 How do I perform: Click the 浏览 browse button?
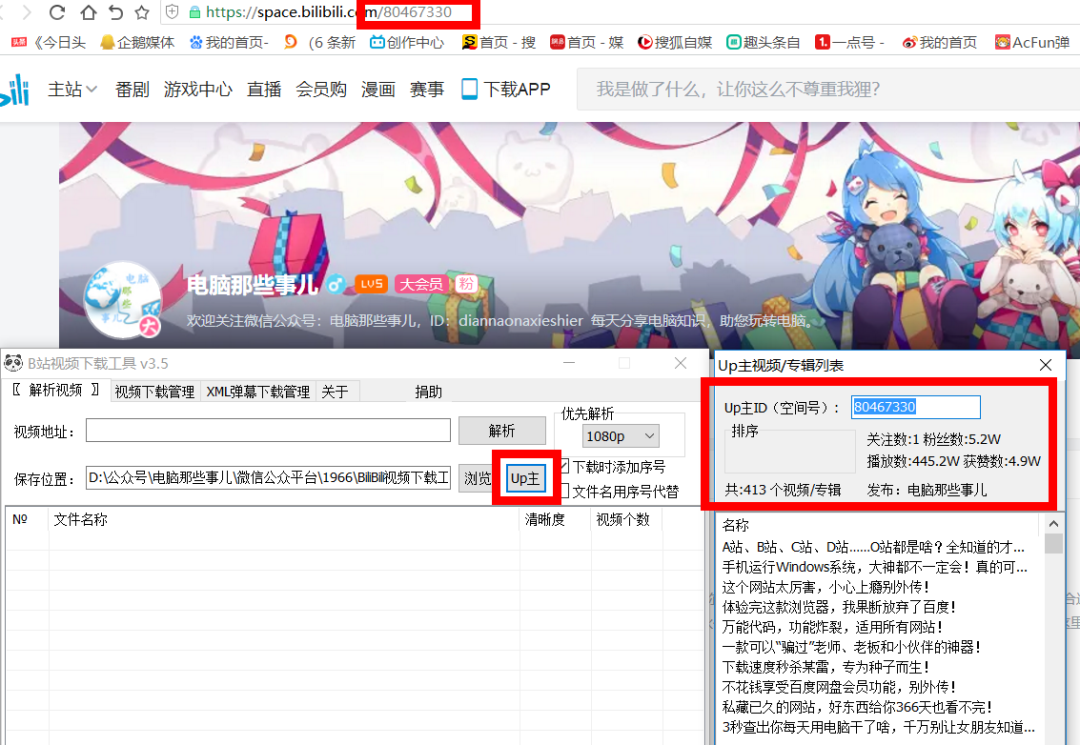tap(477, 478)
